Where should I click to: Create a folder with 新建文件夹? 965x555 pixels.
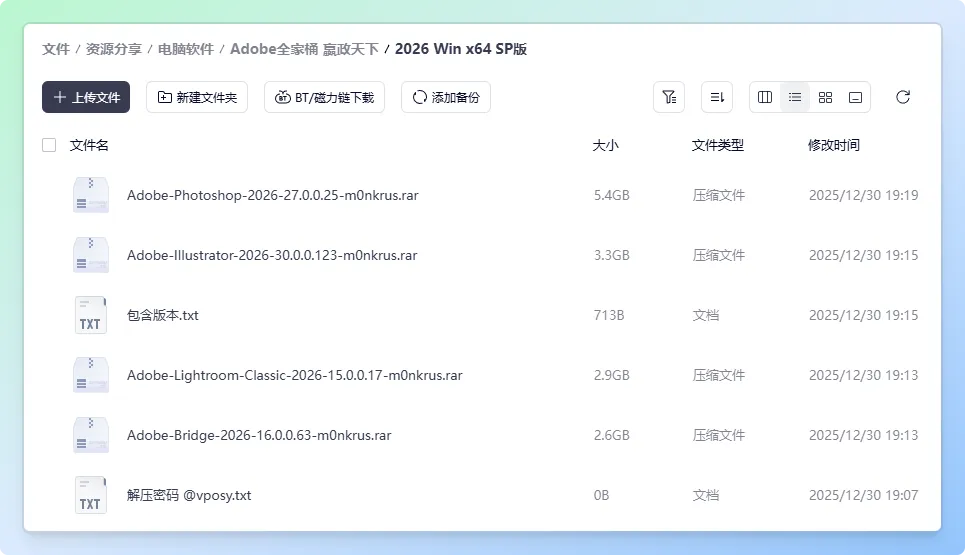pos(197,97)
